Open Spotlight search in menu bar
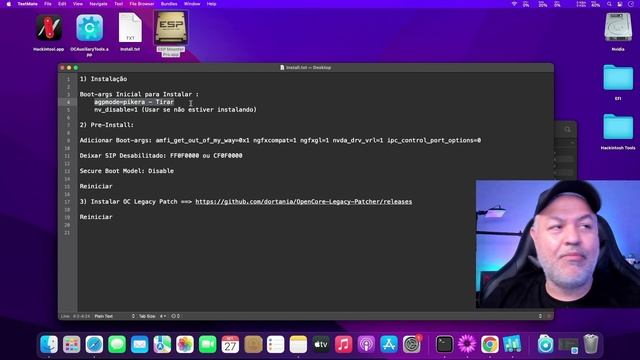 coord(609,4)
